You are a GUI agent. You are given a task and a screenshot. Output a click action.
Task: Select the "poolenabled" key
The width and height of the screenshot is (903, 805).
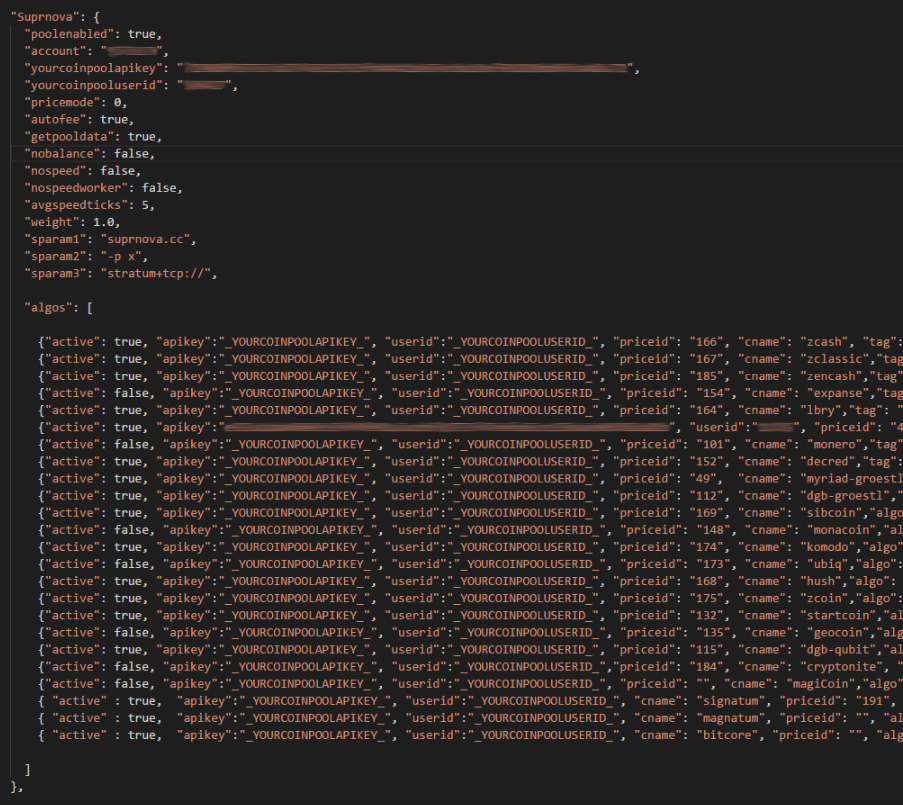pyautogui.click(x=69, y=34)
